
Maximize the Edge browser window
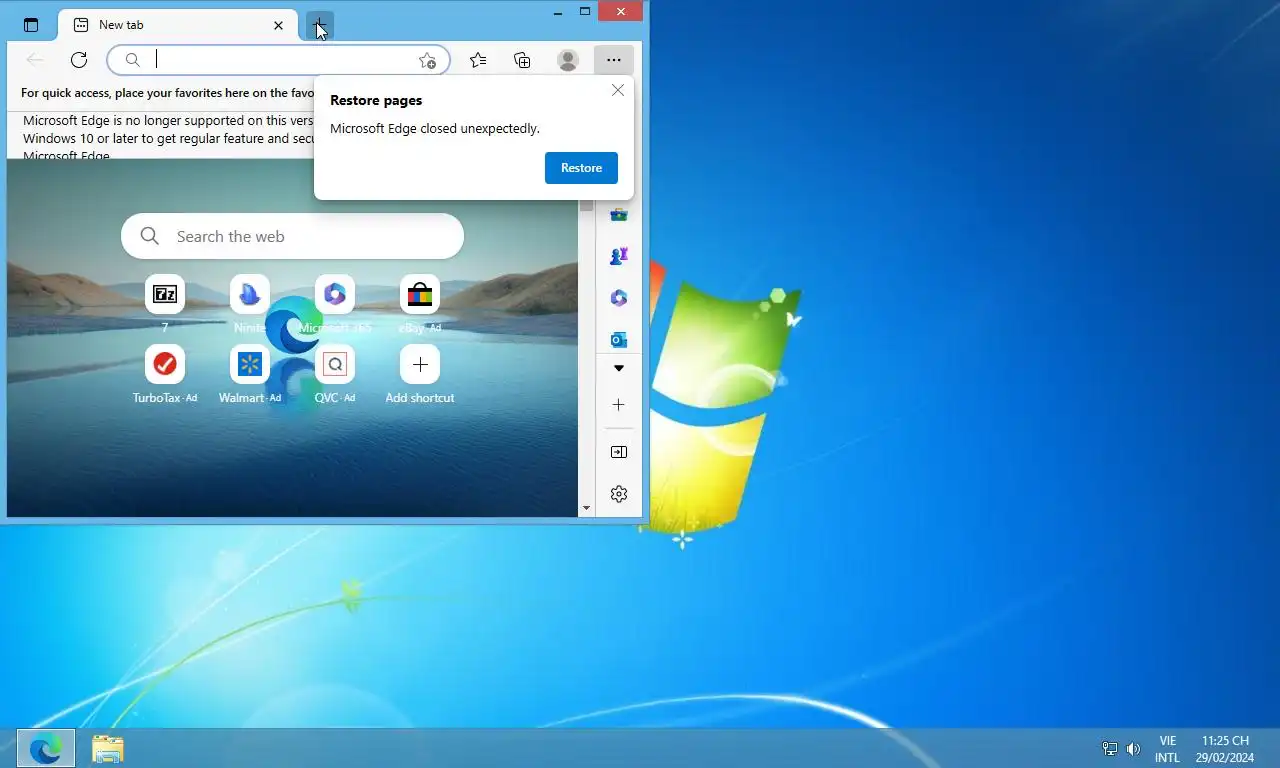point(585,12)
